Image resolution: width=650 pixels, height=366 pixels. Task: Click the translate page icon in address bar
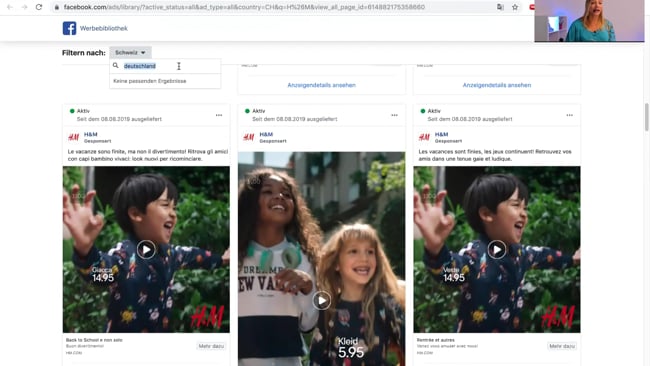point(500,7)
